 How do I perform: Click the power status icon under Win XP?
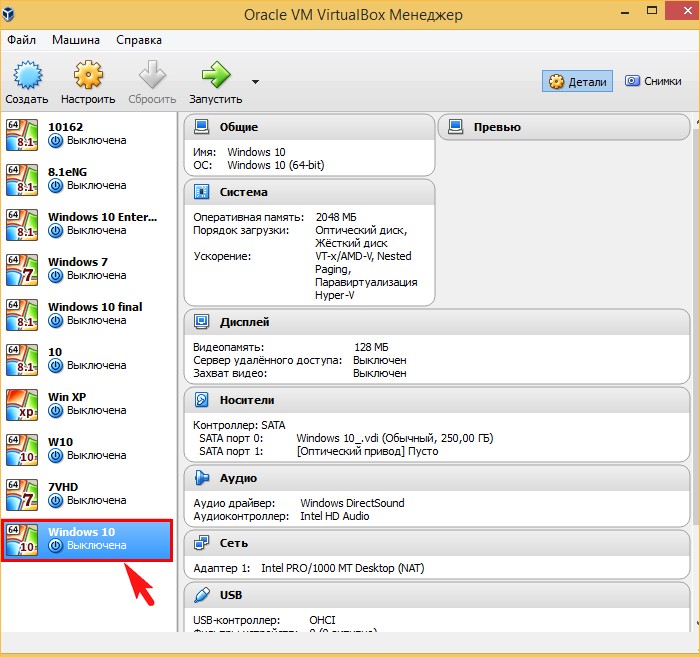55,411
